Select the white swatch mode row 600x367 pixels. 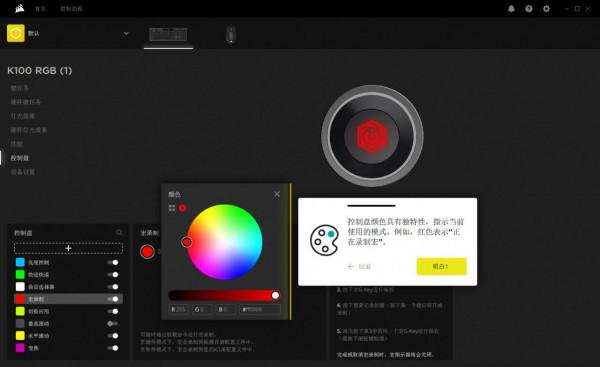(68, 287)
